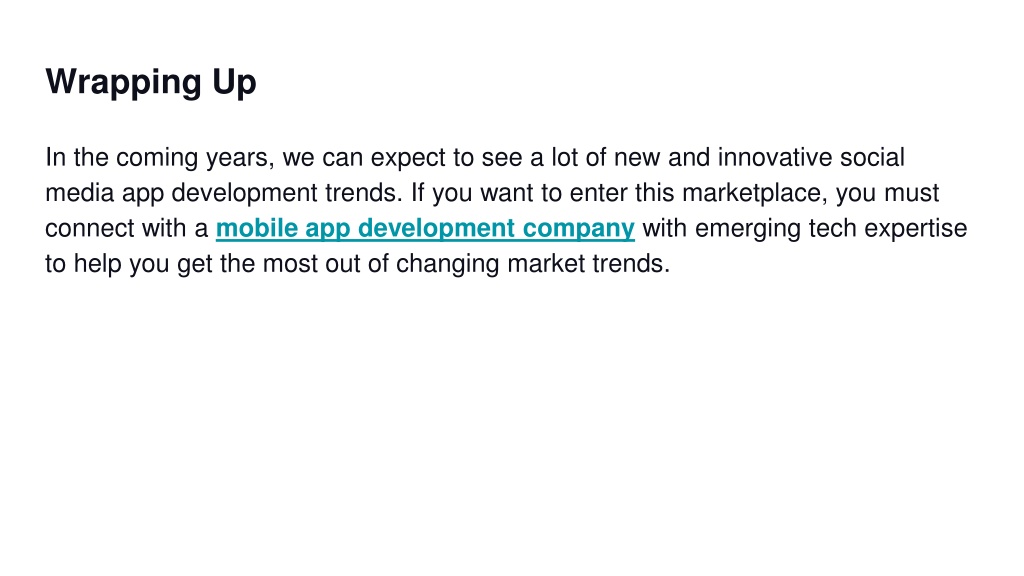Click the word 'development' inside the underlined link
This screenshot has width=1024, height=576.
pos(437,229)
